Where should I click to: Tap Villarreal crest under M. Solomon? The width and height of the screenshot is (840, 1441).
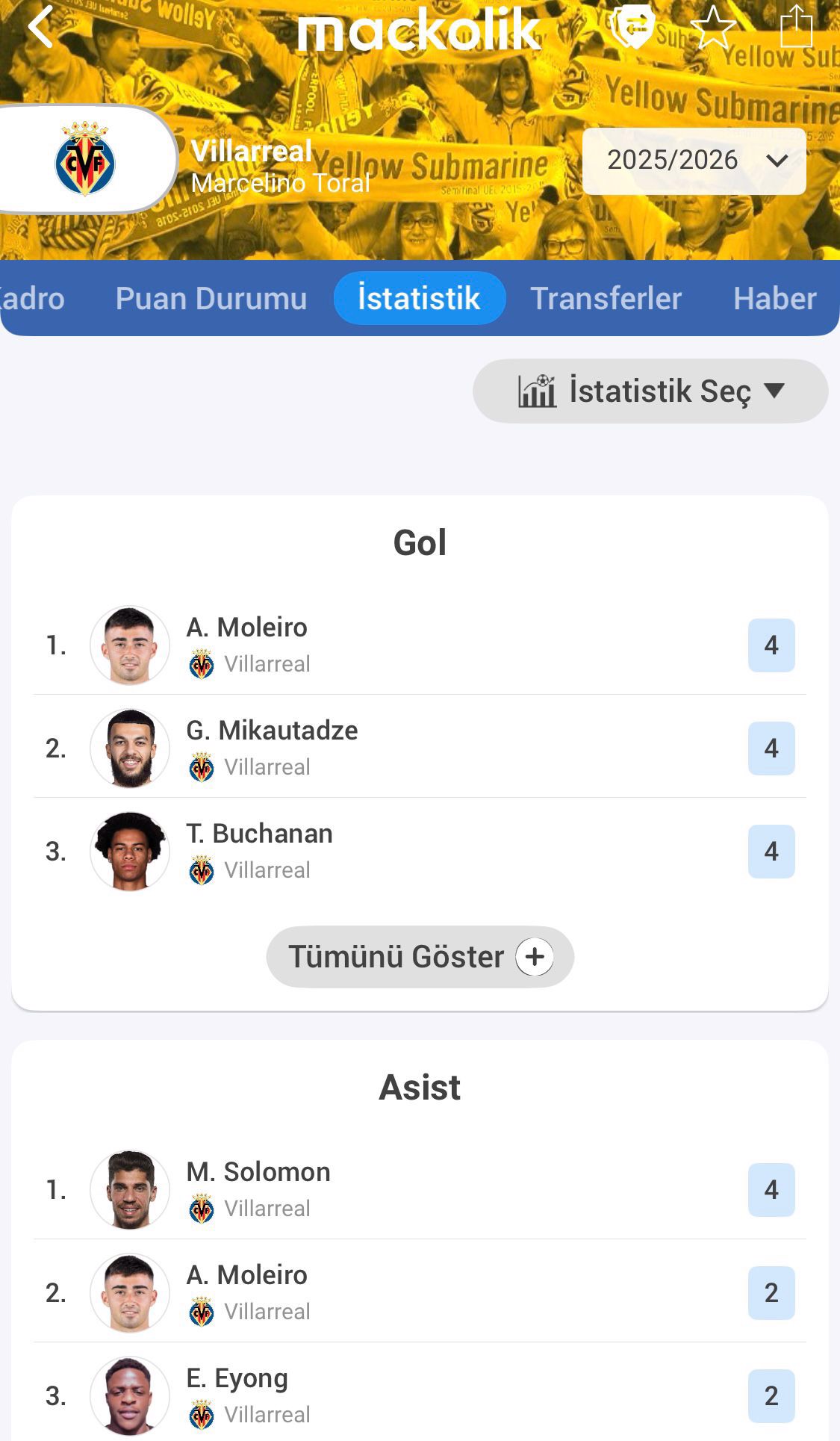[202, 1208]
